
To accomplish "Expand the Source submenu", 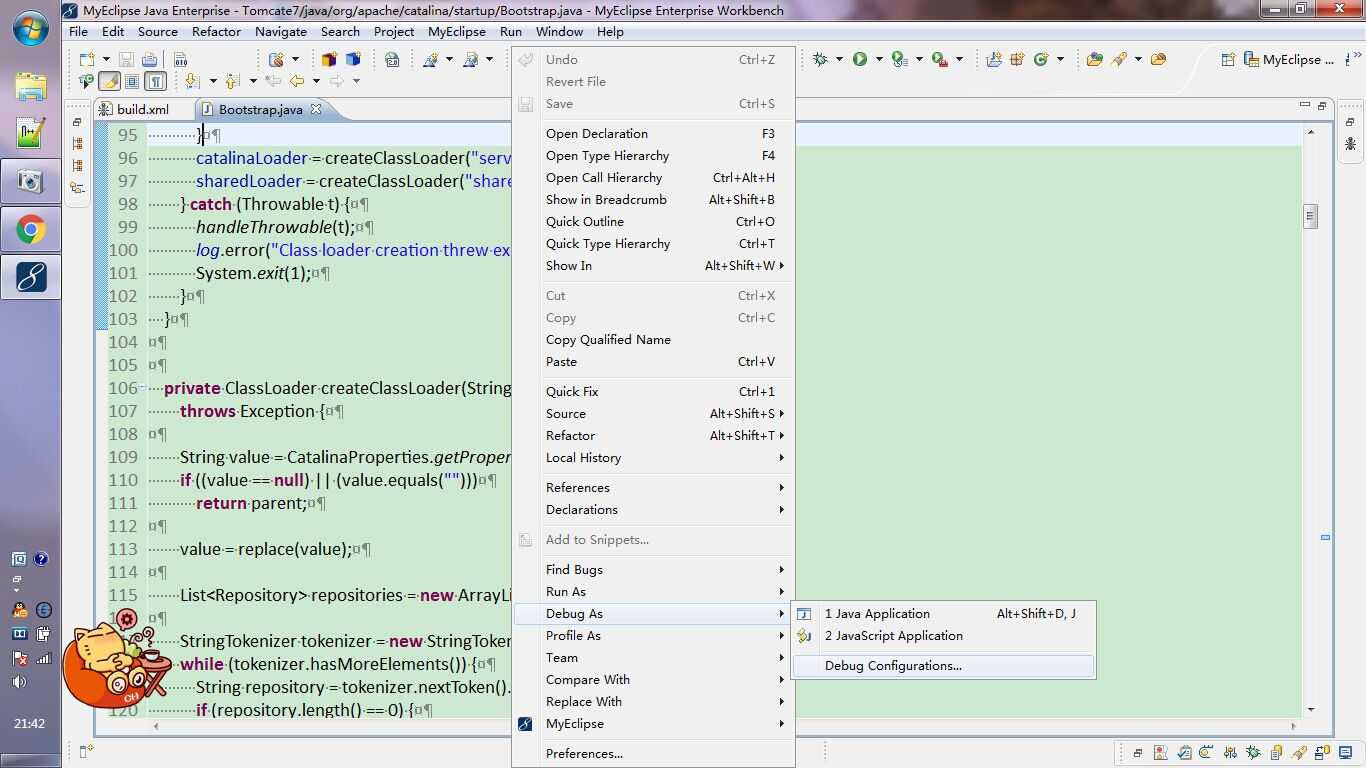I will 654,414.
